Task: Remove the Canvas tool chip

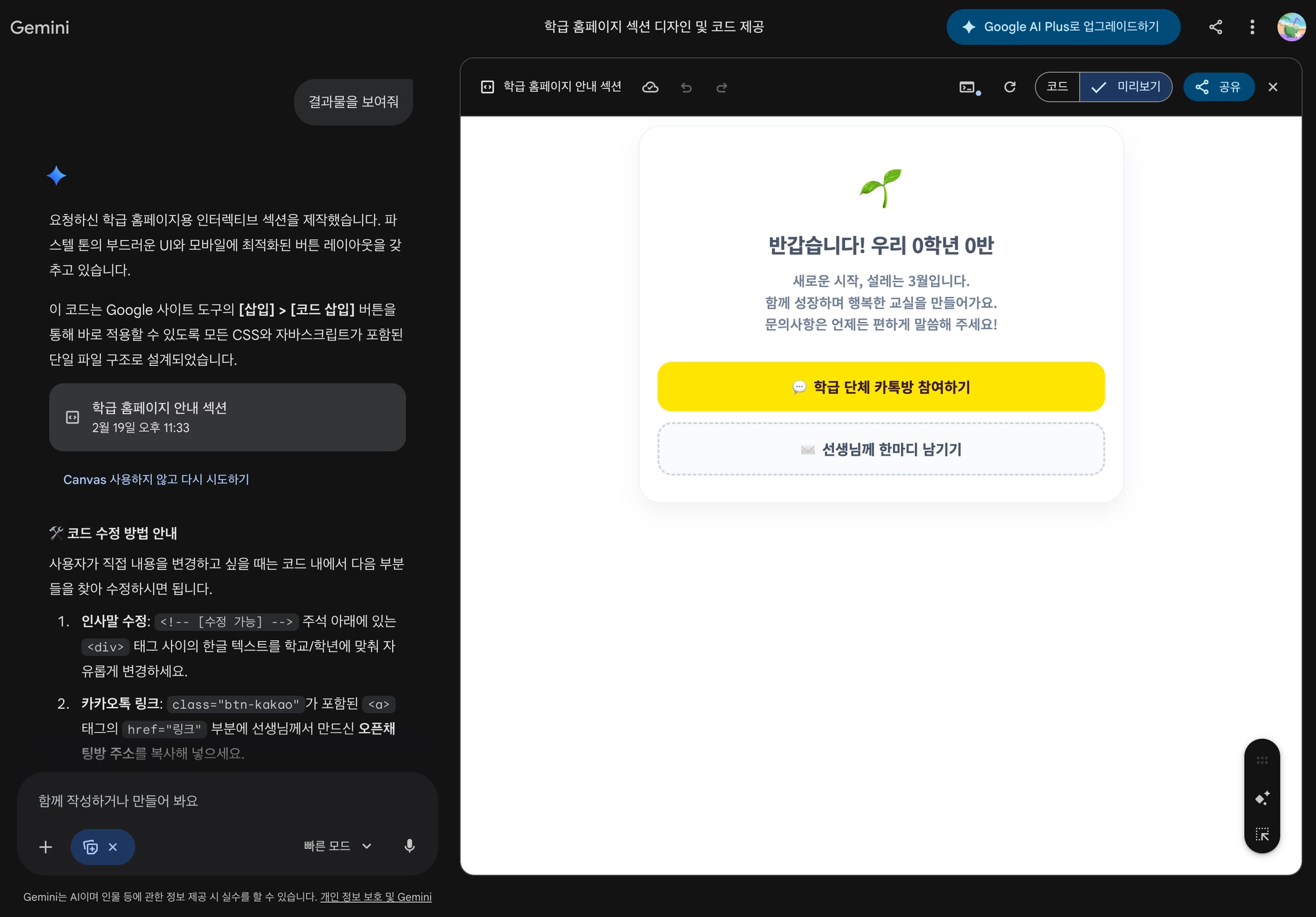Action: click(x=113, y=847)
